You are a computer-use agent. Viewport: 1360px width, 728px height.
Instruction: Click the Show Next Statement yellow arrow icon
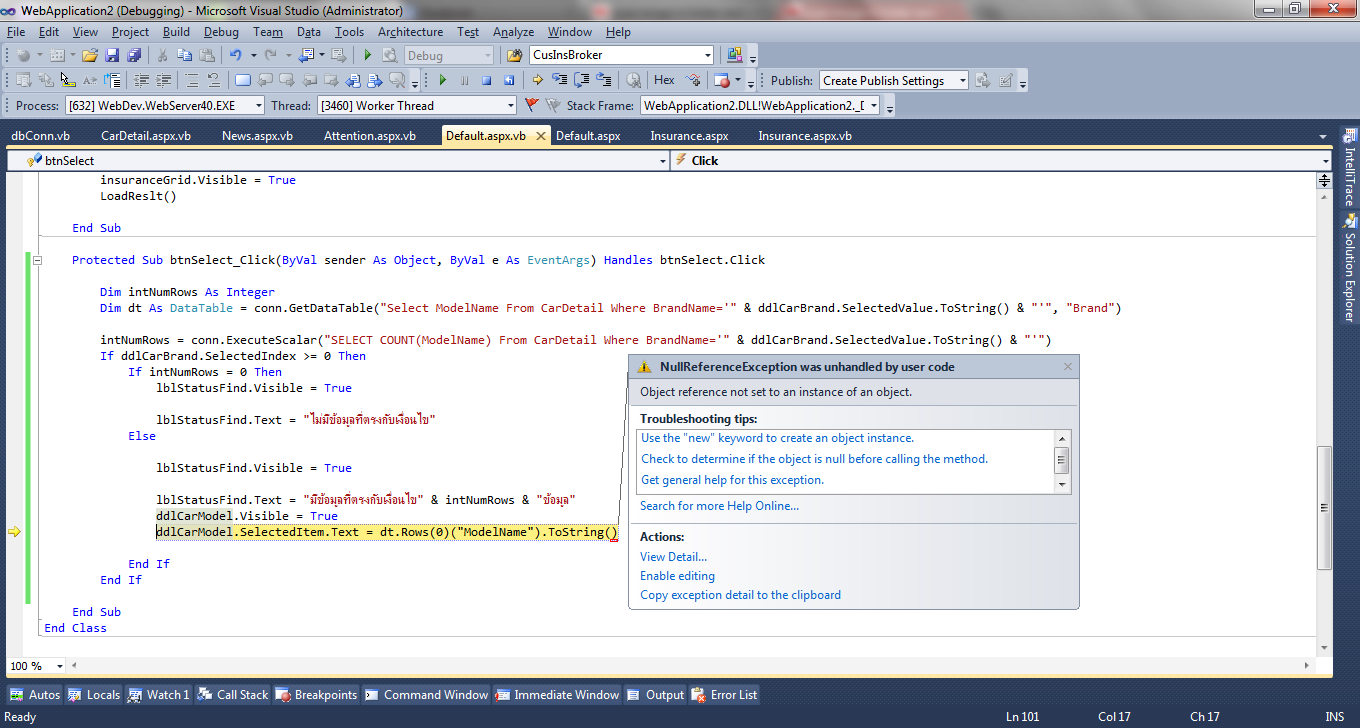tap(537, 80)
